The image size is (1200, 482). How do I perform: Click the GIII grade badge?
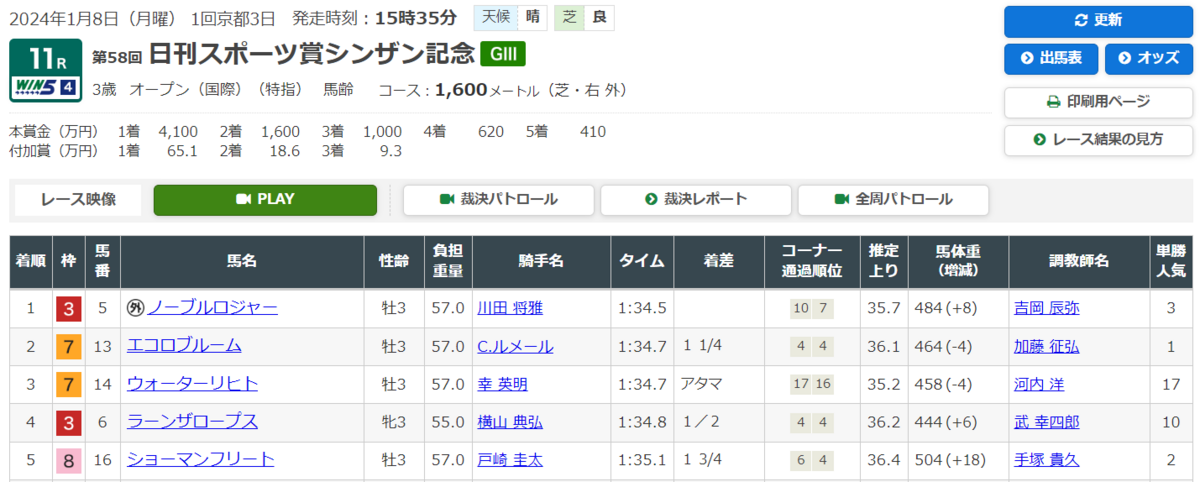point(502,54)
